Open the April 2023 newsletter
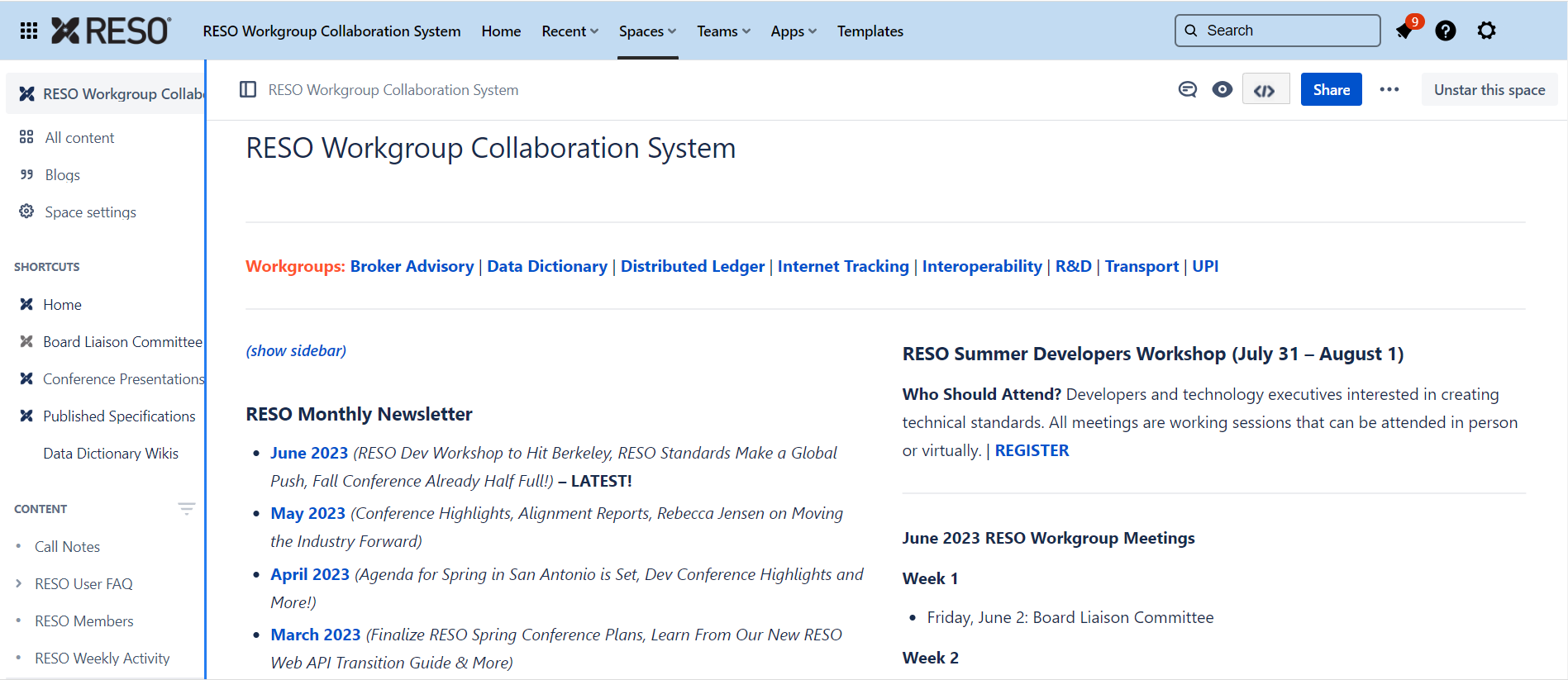The width and height of the screenshot is (1568, 680). 310,574
